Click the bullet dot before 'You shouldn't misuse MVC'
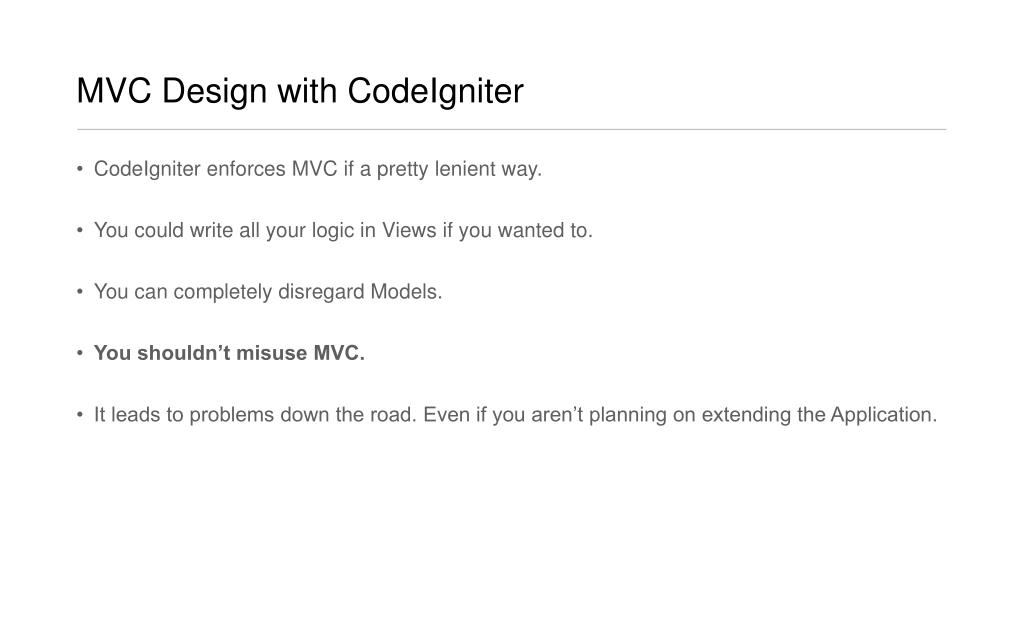The image size is (1024, 640). tap(80, 353)
